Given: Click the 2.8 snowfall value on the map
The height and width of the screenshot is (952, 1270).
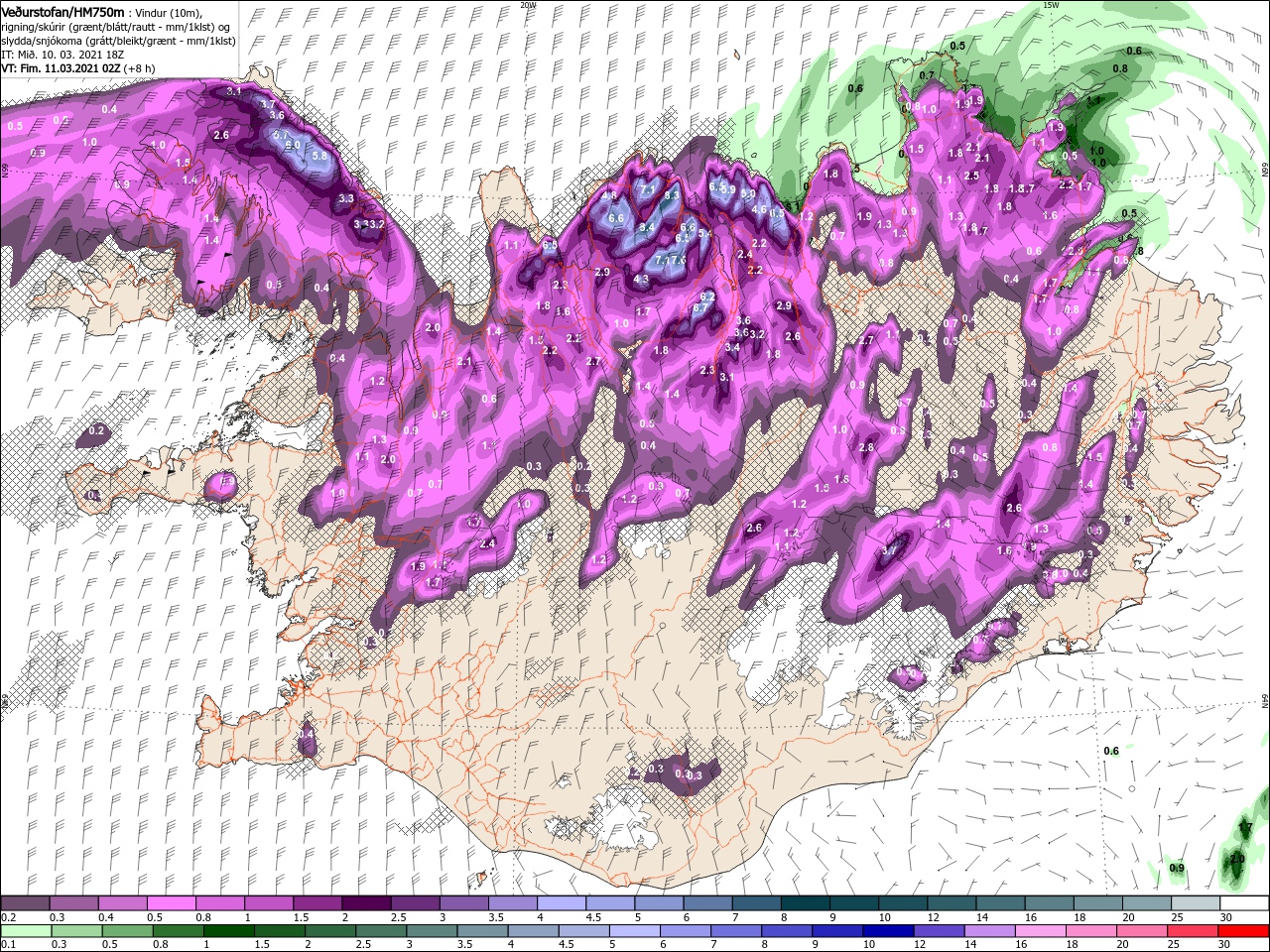Looking at the screenshot, I should [866, 447].
